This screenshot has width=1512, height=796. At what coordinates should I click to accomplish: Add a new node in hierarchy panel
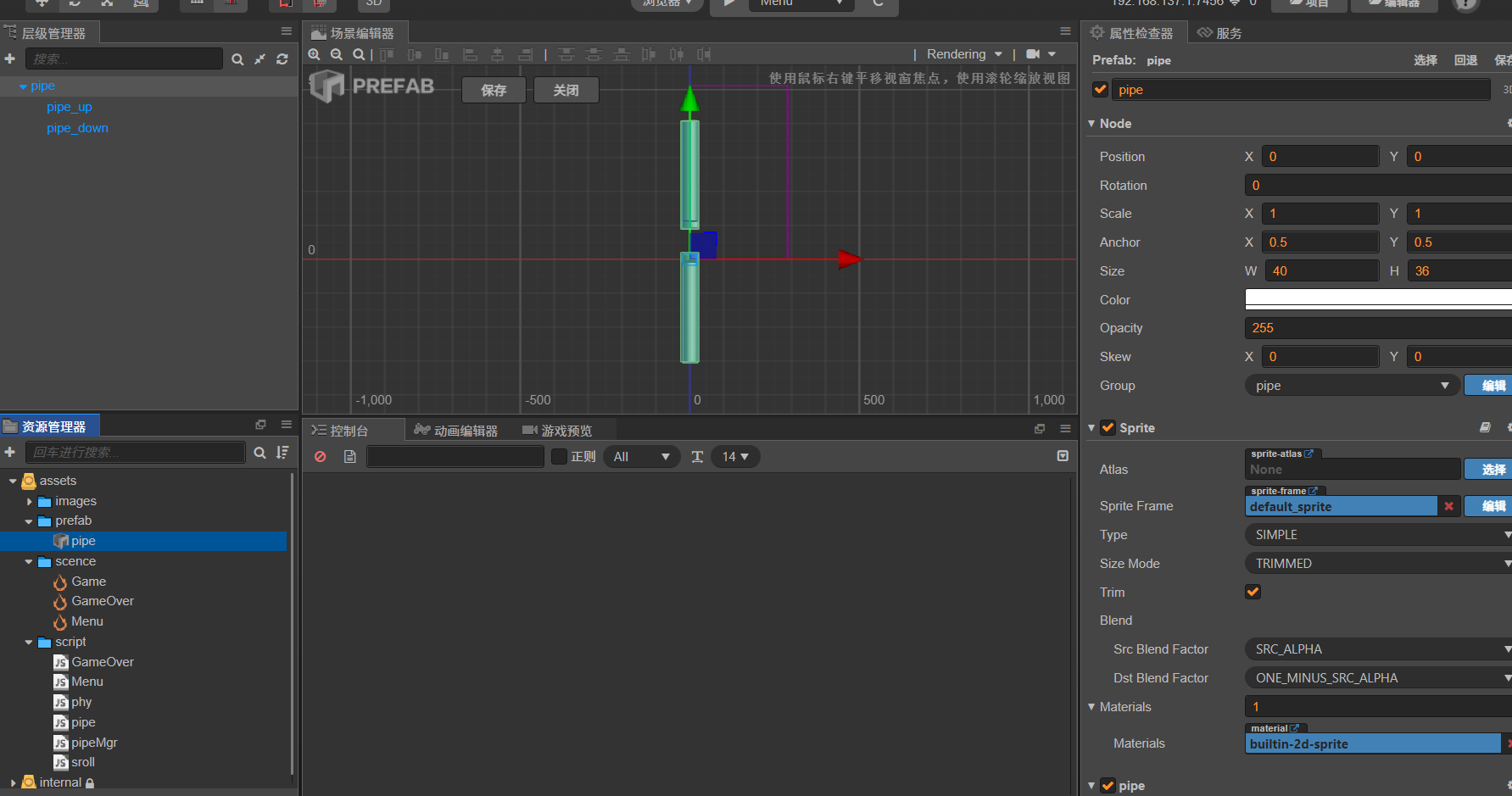click(x=10, y=58)
